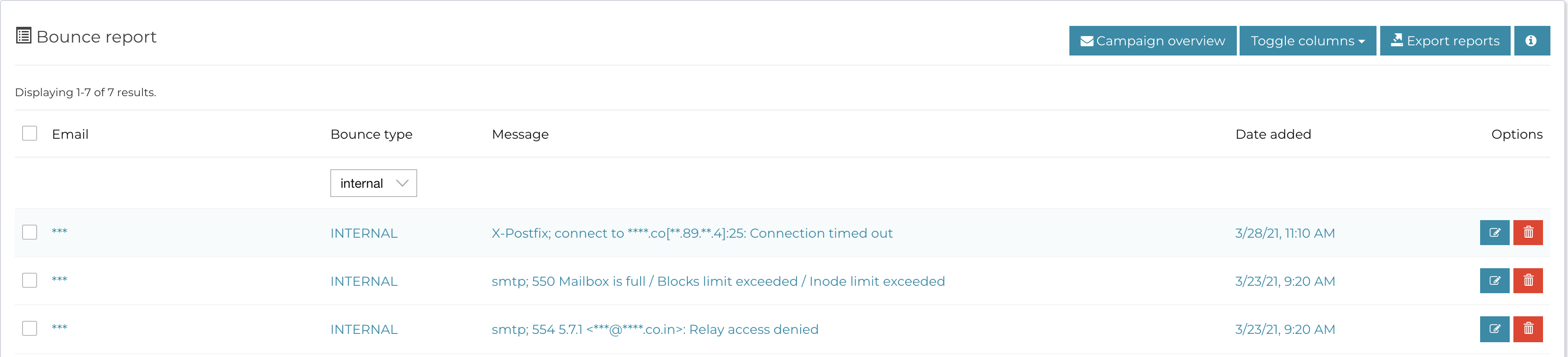Export reports via the Export button
The height and width of the screenshot is (357, 1568).
click(1445, 41)
